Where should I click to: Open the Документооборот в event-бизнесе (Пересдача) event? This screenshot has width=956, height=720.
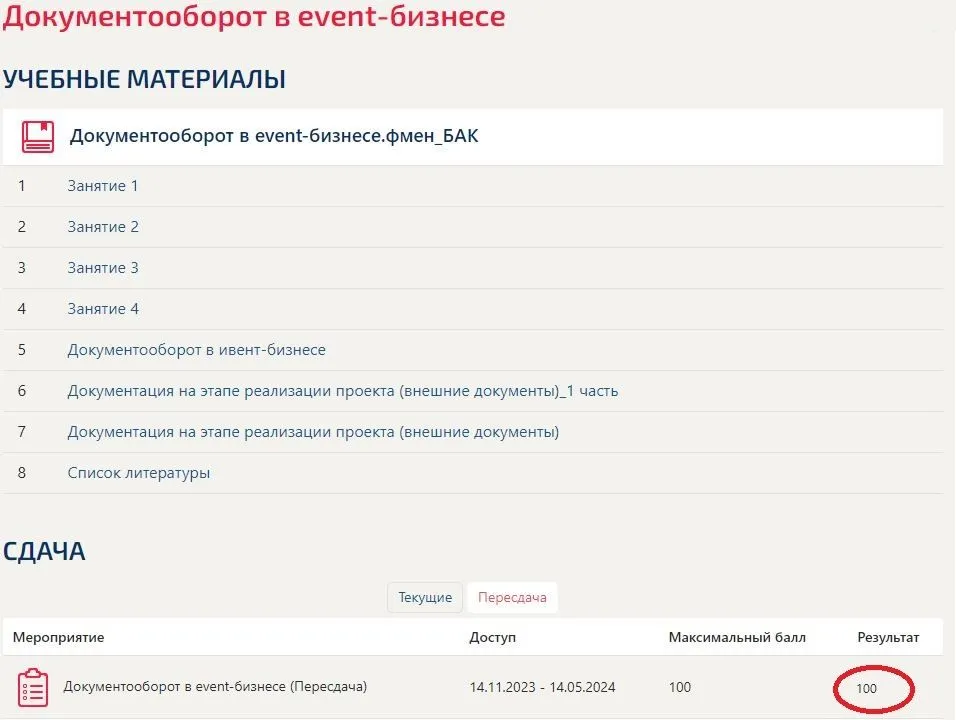pyautogui.click(x=215, y=687)
